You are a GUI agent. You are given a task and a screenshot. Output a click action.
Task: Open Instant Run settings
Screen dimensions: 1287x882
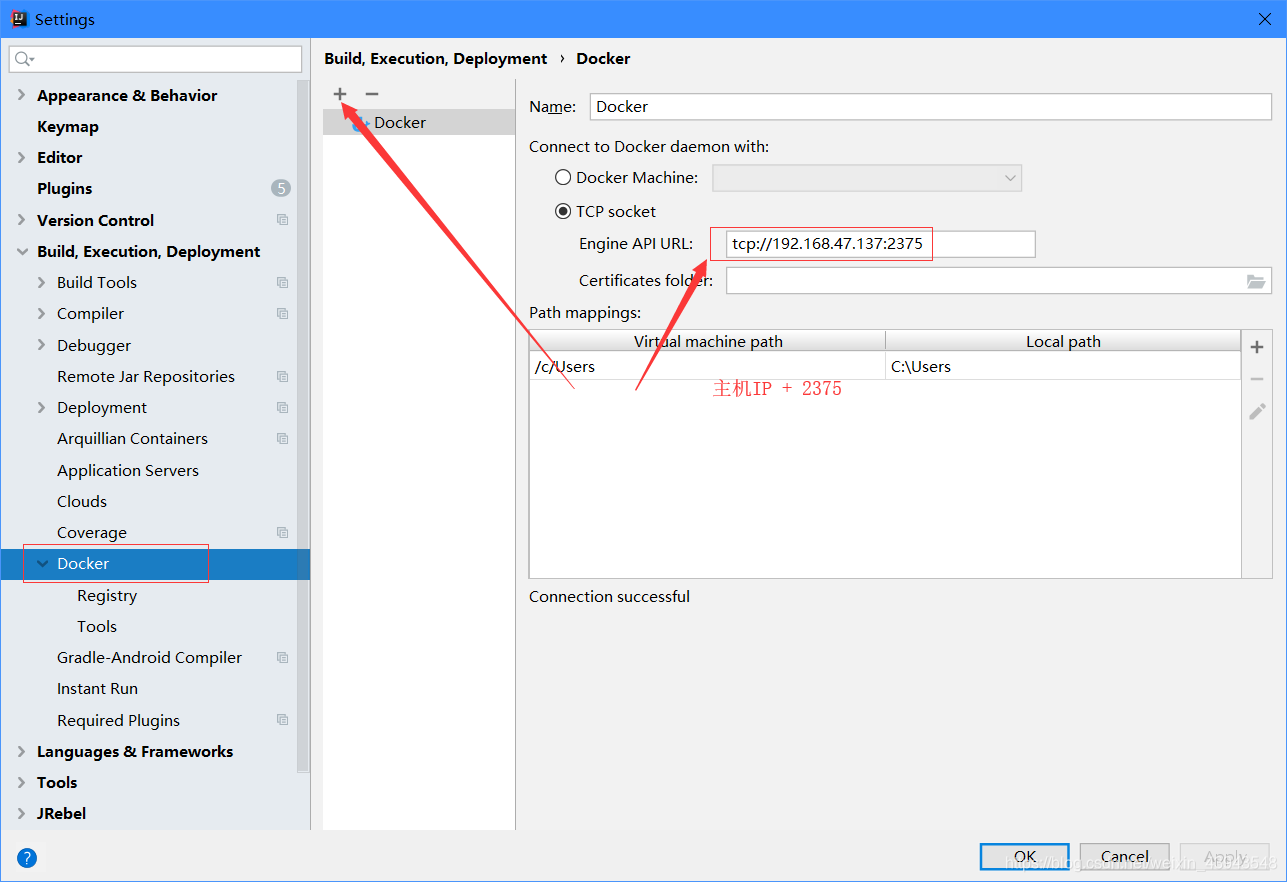[97, 688]
